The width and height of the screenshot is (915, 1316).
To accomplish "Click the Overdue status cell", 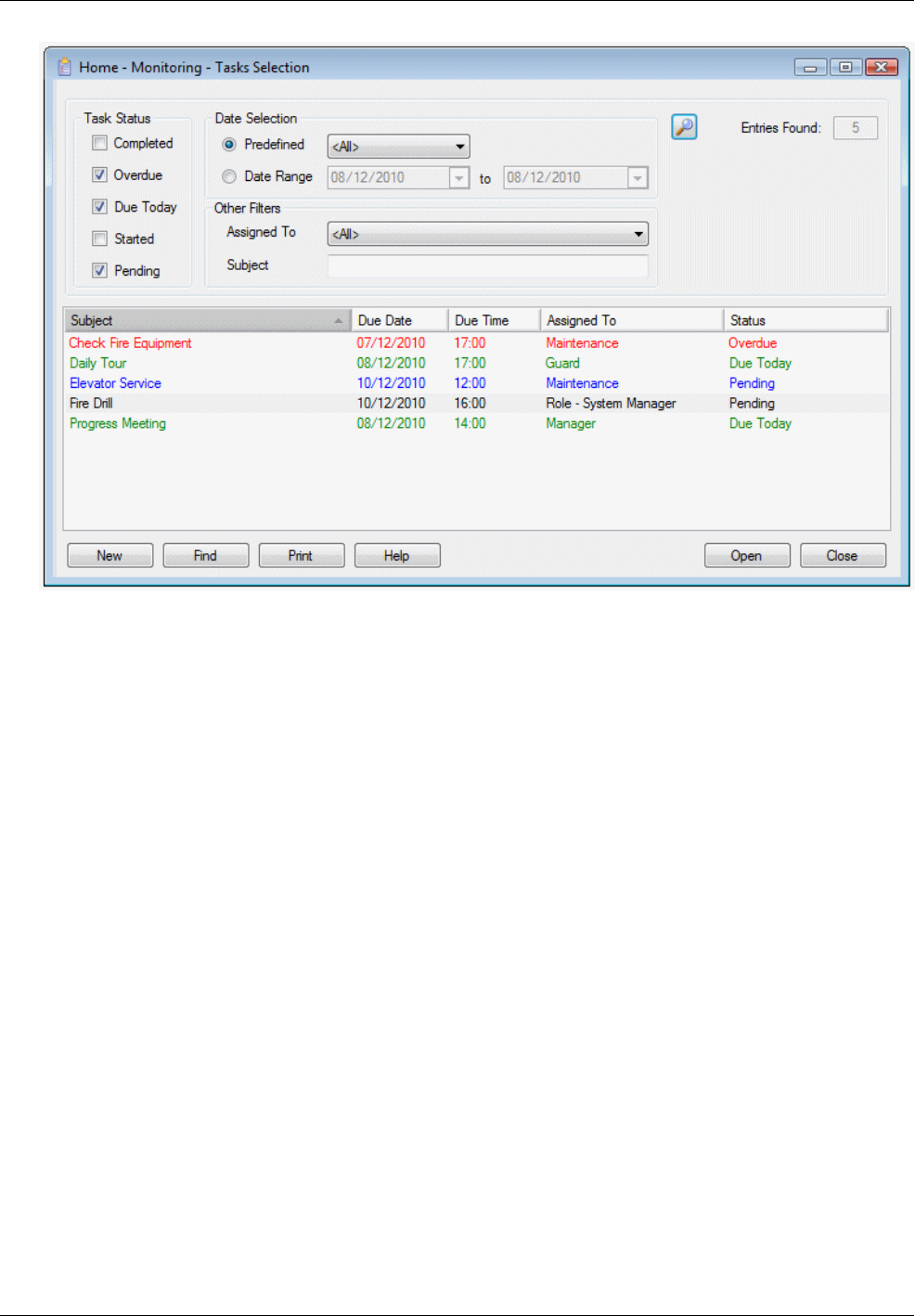I will pyautogui.click(x=753, y=343).
